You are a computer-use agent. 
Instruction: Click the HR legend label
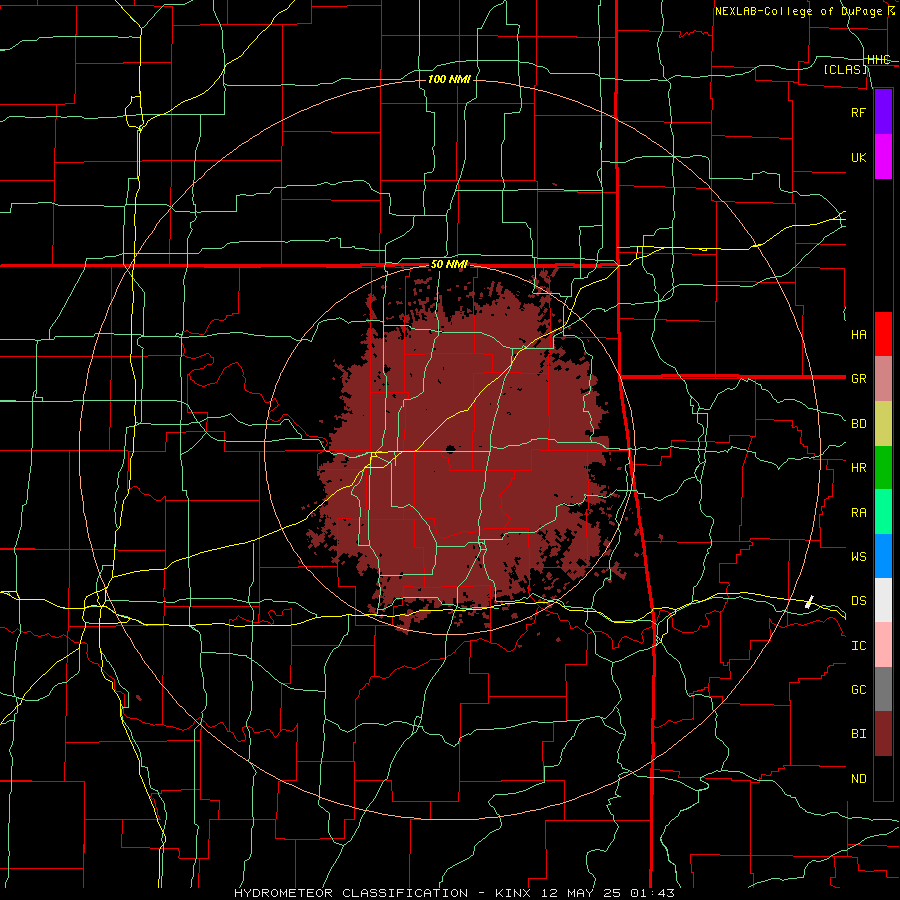858,468
